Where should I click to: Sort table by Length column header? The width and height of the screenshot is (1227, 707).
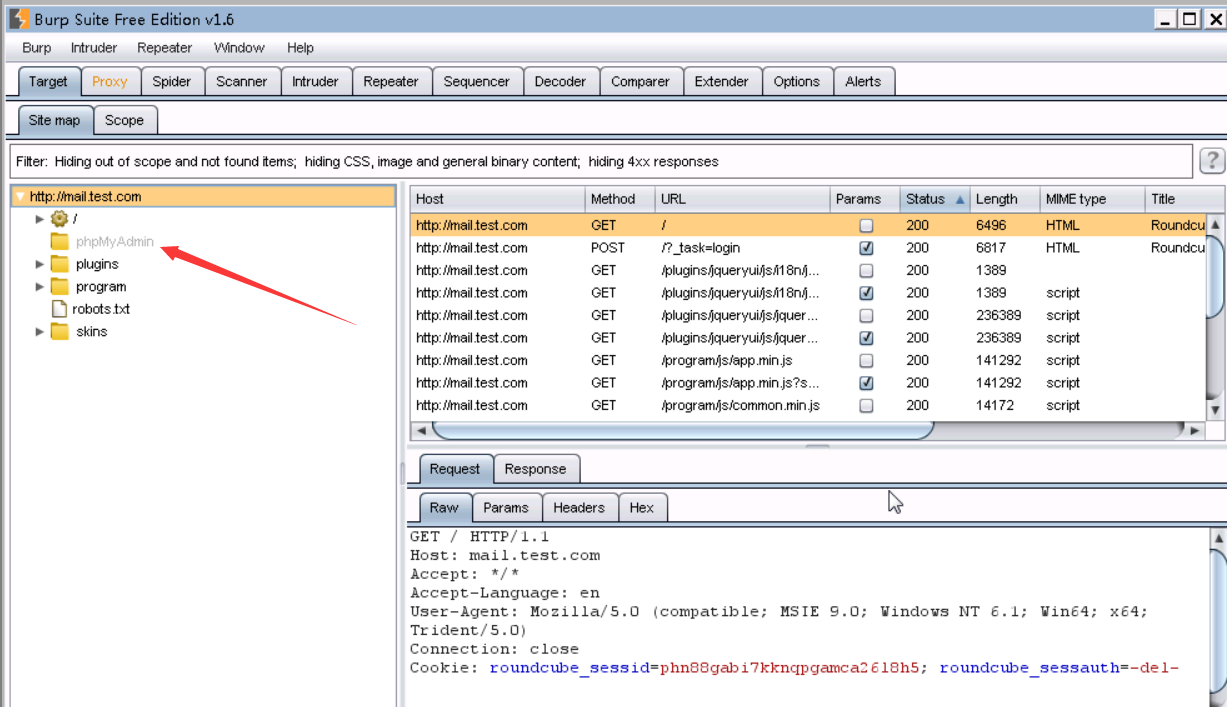tap(1004, 199)
